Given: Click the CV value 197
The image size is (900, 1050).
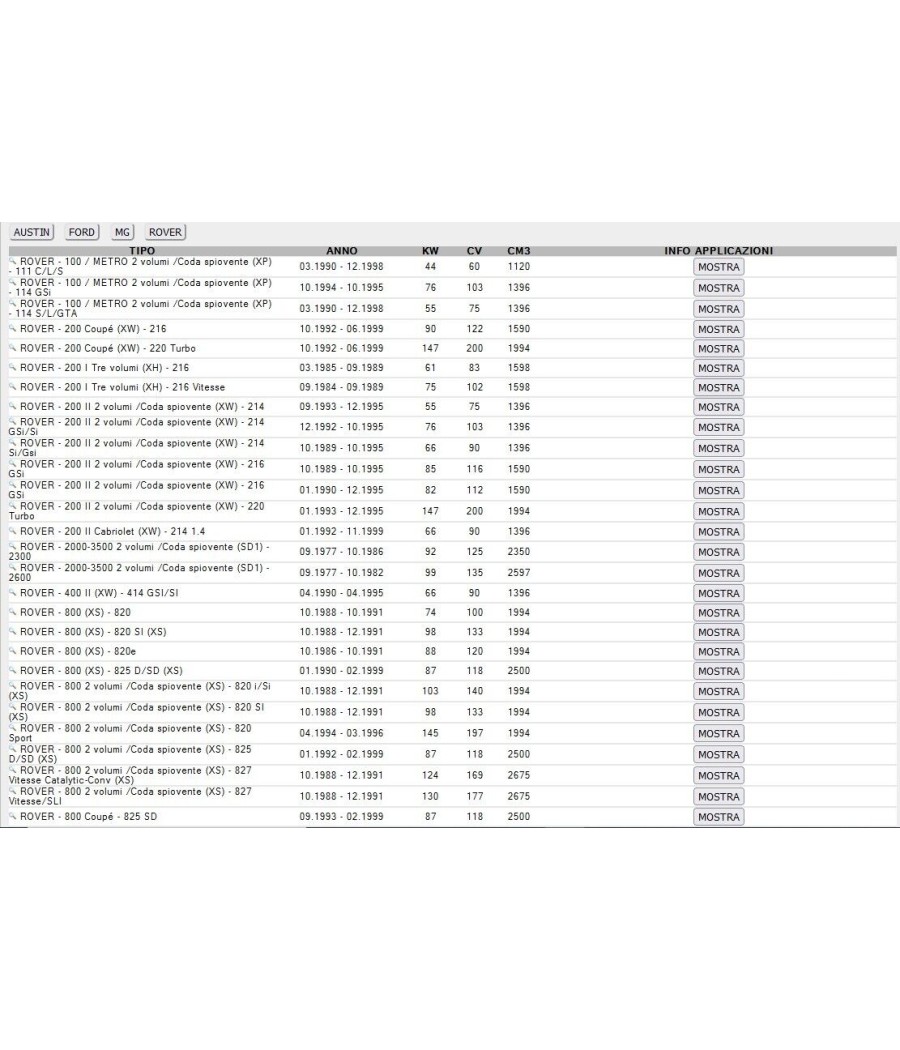Looking at the screenshot, I should tap(474, 733).
